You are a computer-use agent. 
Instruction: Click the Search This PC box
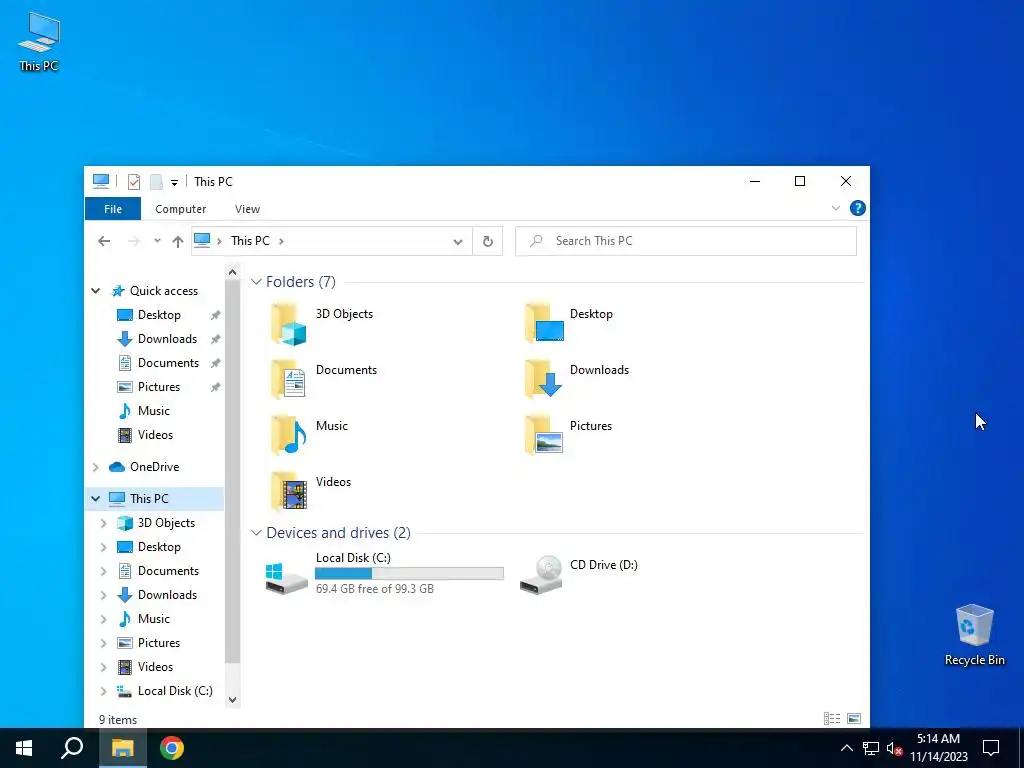pyautogui.click(x=686, y=241)
